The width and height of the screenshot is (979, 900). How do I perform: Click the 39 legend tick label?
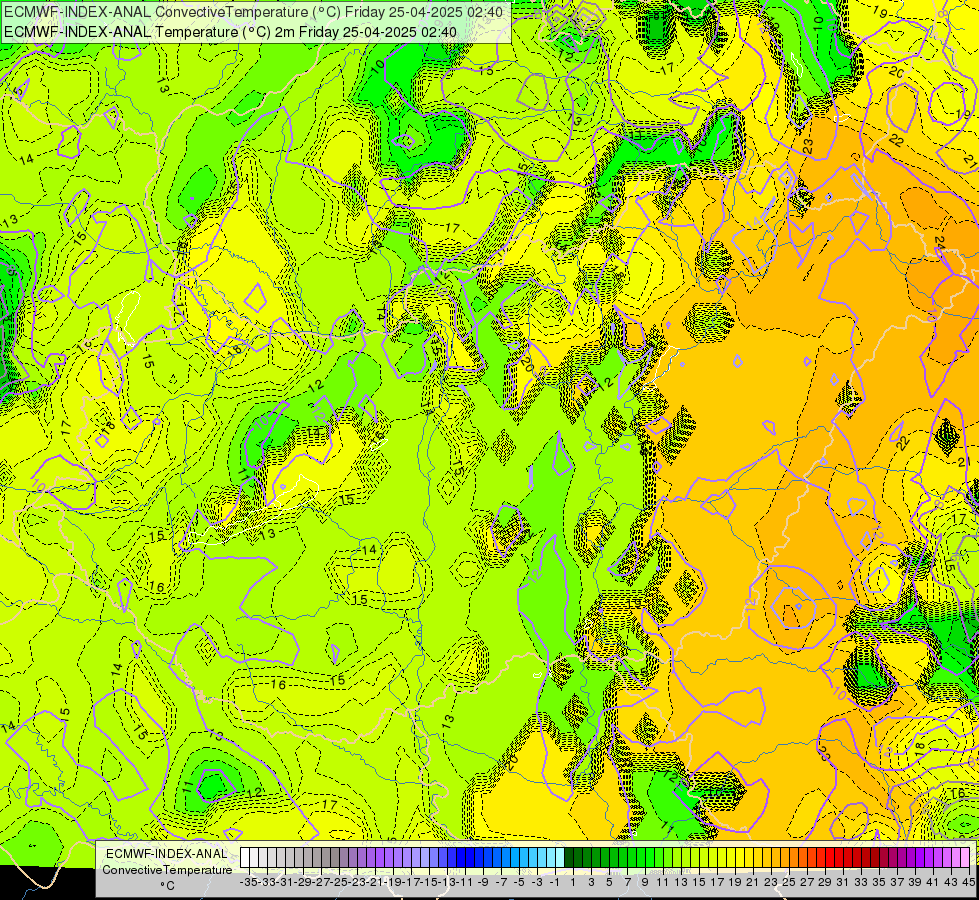(915, 882)
